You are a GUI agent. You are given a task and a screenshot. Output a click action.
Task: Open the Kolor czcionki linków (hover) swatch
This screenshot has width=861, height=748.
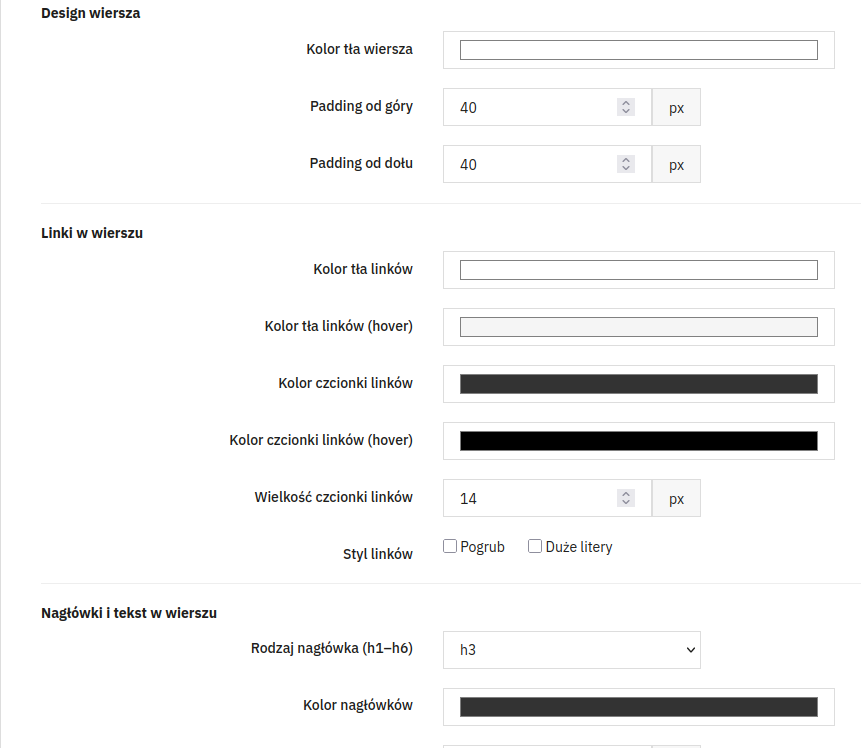(x=639, y=441)
